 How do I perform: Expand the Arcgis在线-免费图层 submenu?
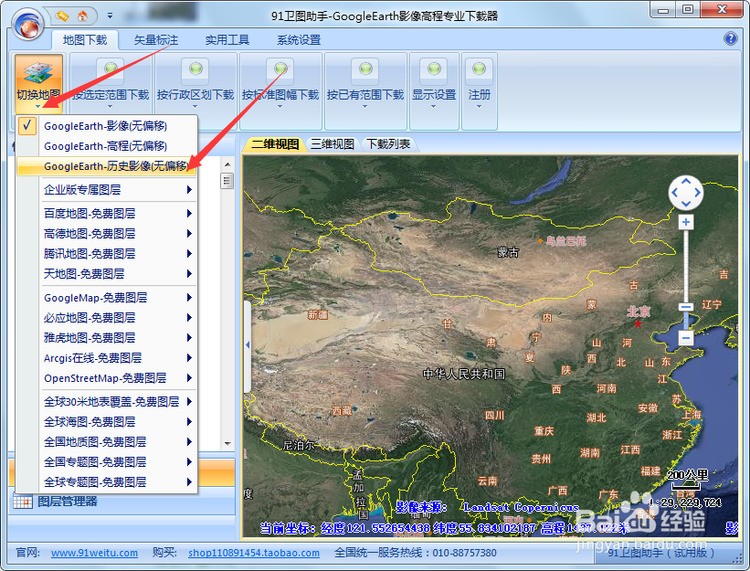click(x=107, y=358)
